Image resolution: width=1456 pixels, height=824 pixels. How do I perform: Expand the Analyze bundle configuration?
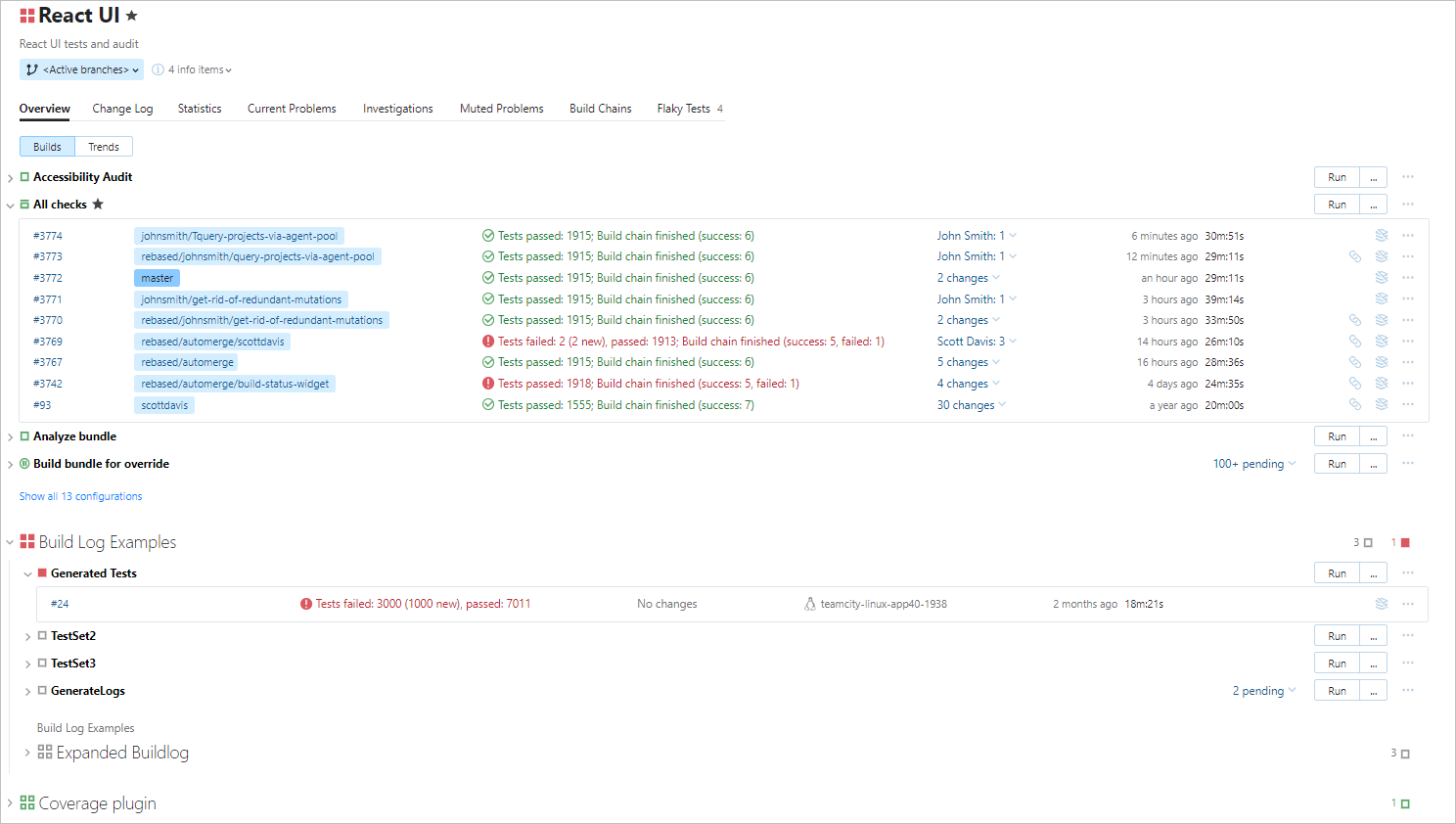pyautogui.click(x=10, y=437)
